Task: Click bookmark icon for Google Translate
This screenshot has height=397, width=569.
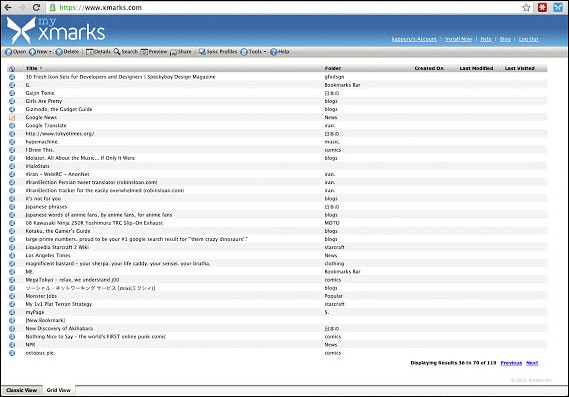Action: [12, 126]
